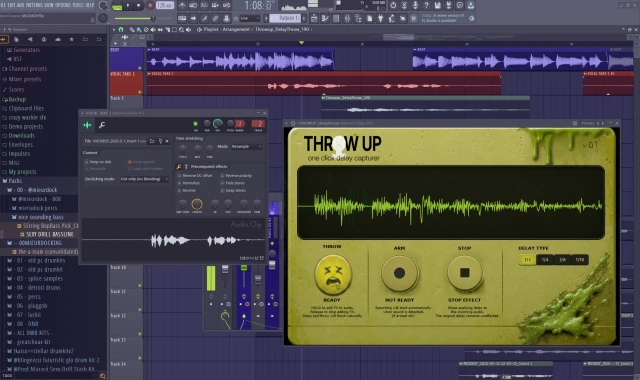Screen dimensions: 640x380
Task: Click the link/chain icon in the top toolbar
Action: pyautogui.click(x=215, y=18)
